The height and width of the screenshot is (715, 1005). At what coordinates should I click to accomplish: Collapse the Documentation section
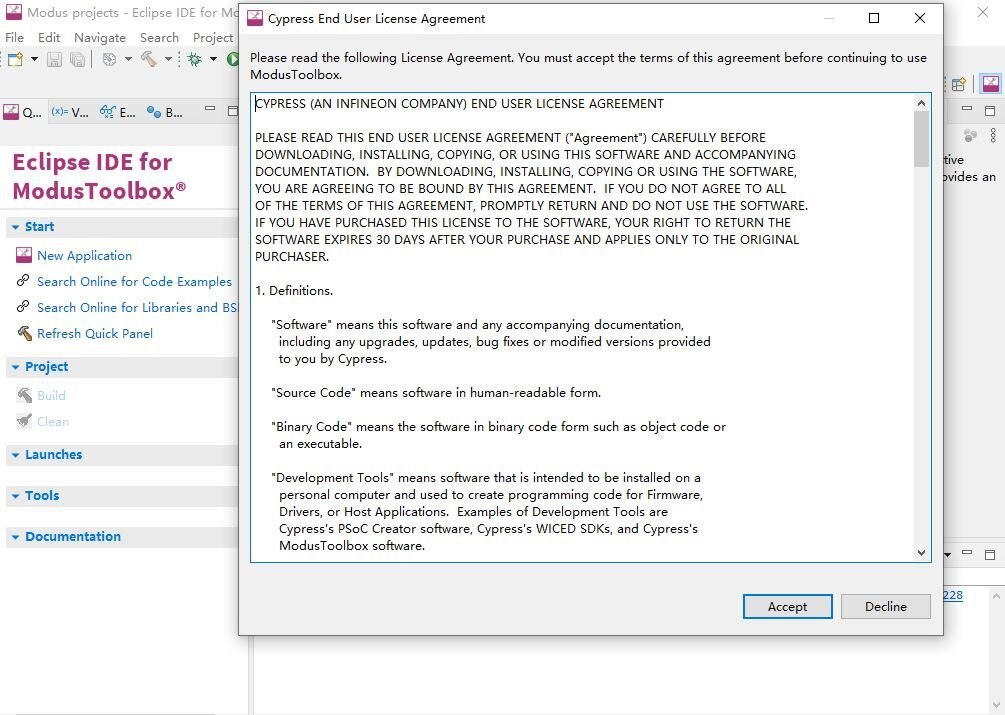tap(15, 537)
